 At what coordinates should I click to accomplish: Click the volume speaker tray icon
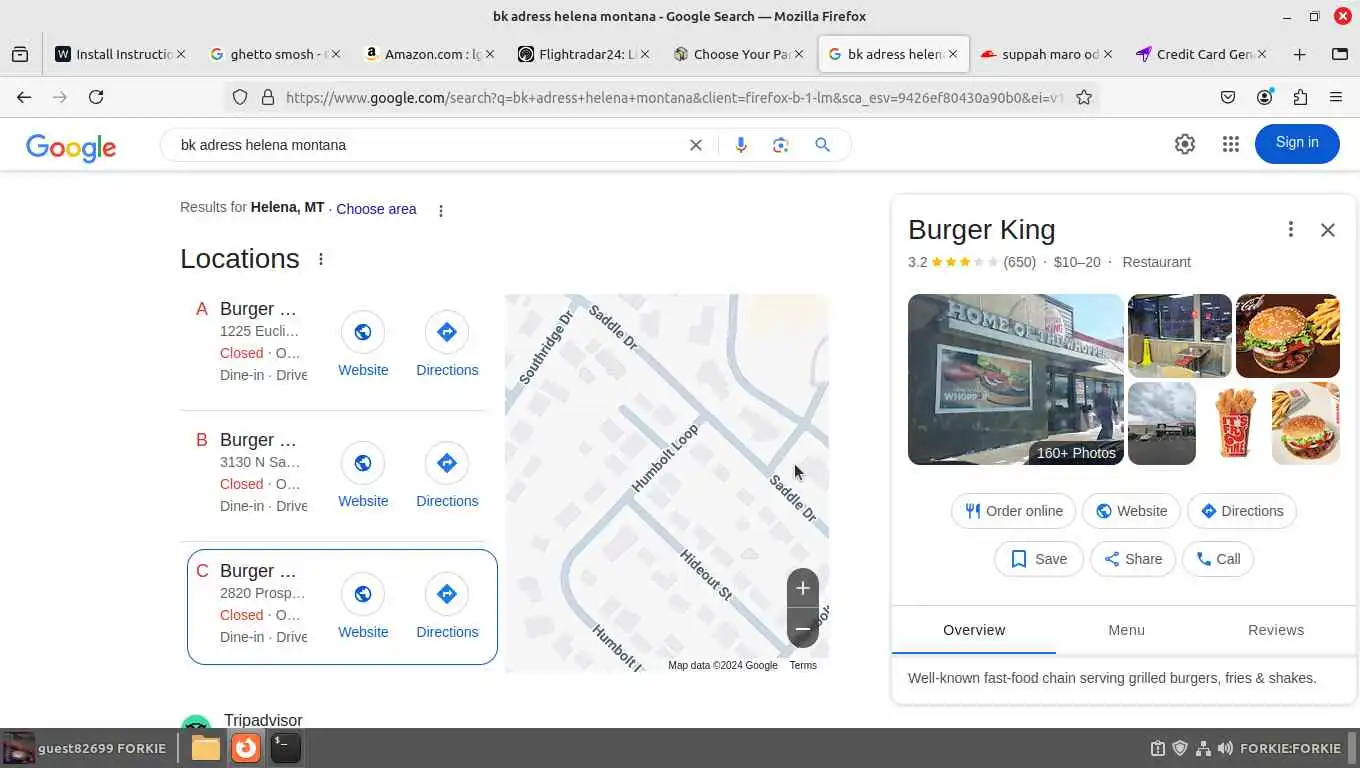click(x=1225, y=748)
